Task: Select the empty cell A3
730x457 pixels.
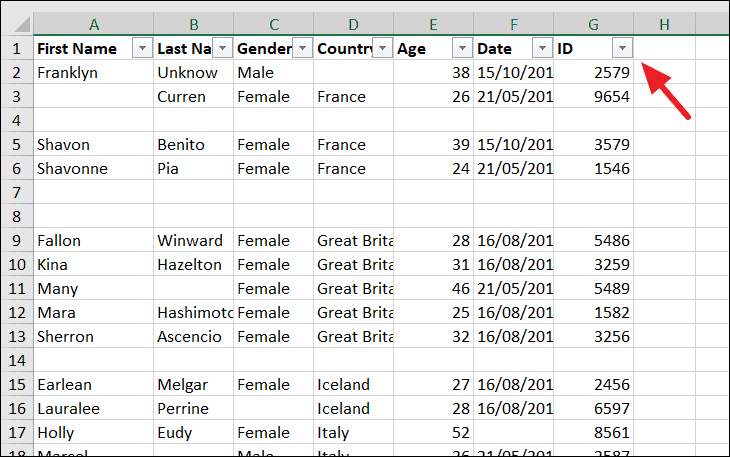Action: point(93,96)
